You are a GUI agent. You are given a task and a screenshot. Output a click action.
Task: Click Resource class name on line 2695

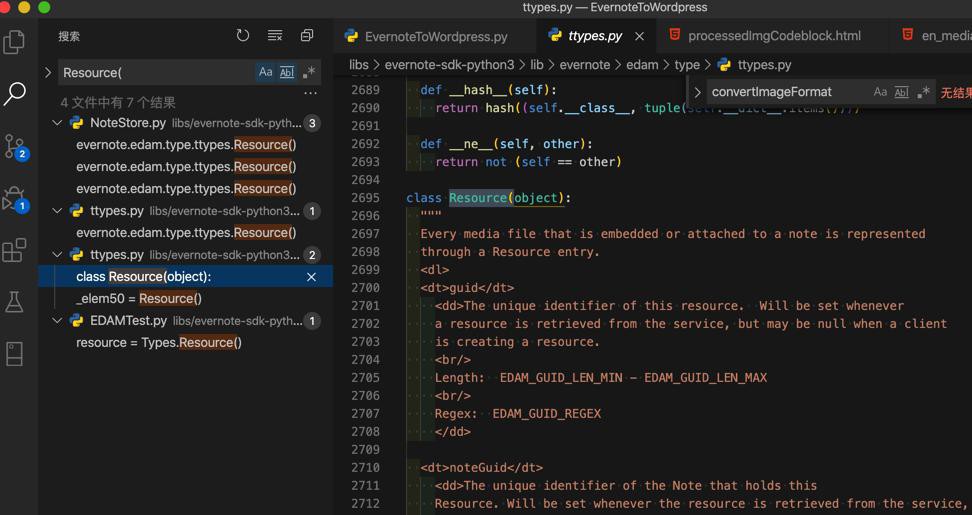pyautogui.click(x=478, y=198)
